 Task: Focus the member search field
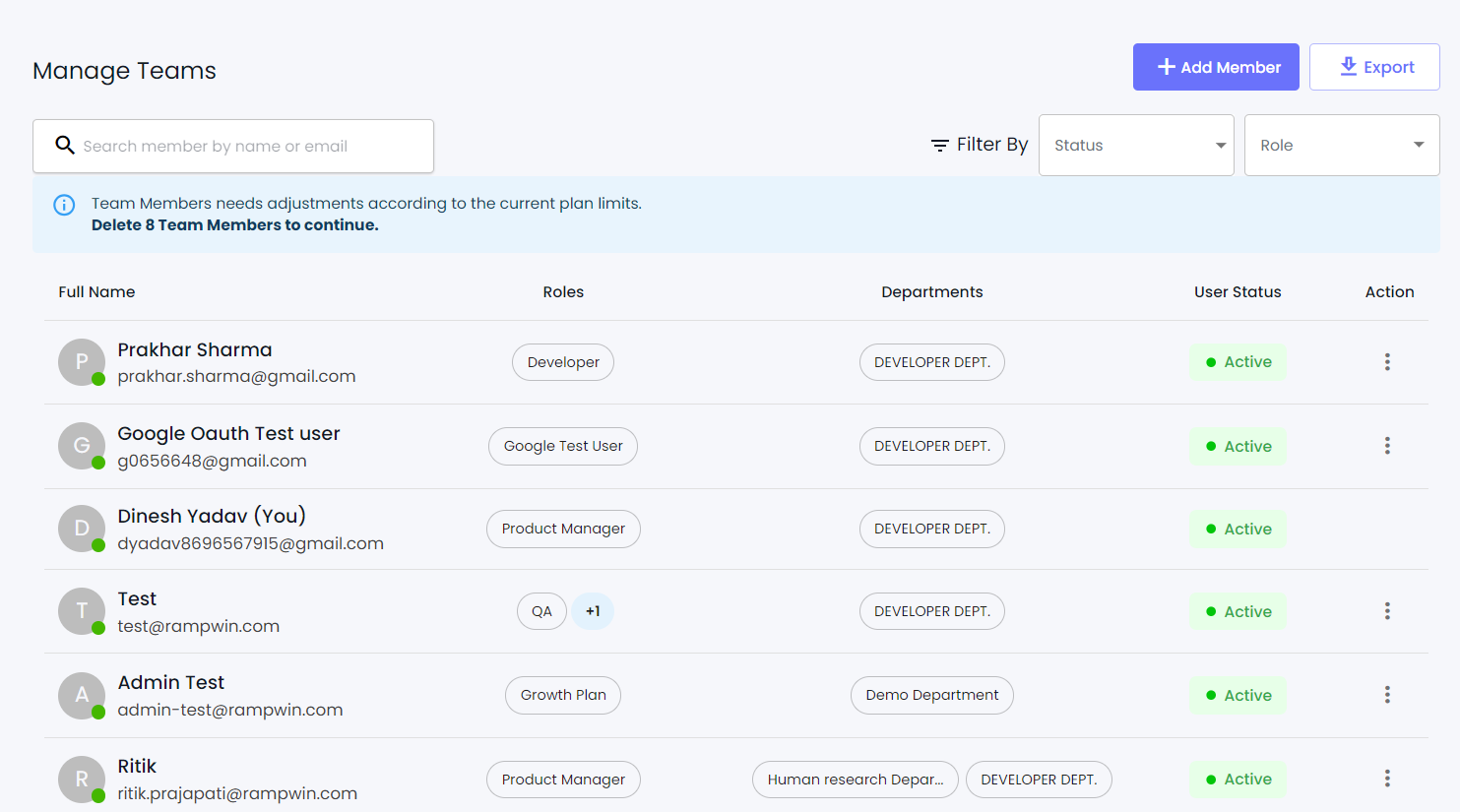tap(246, 146)
